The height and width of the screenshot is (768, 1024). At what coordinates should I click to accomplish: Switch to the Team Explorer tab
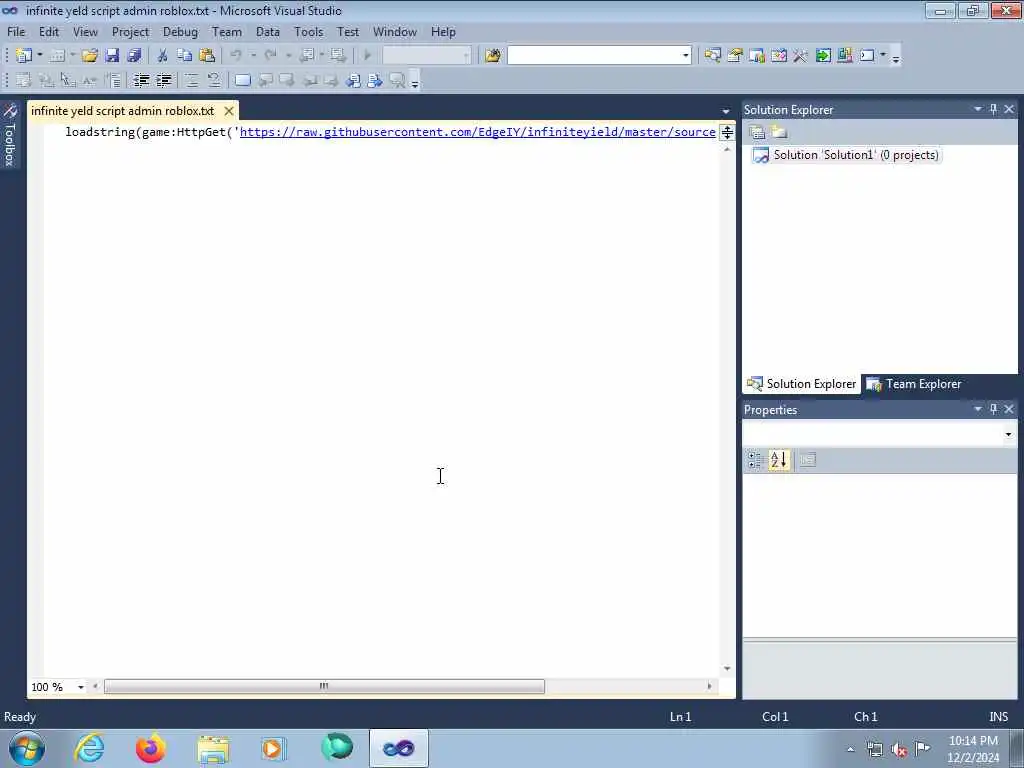(914, 384)
